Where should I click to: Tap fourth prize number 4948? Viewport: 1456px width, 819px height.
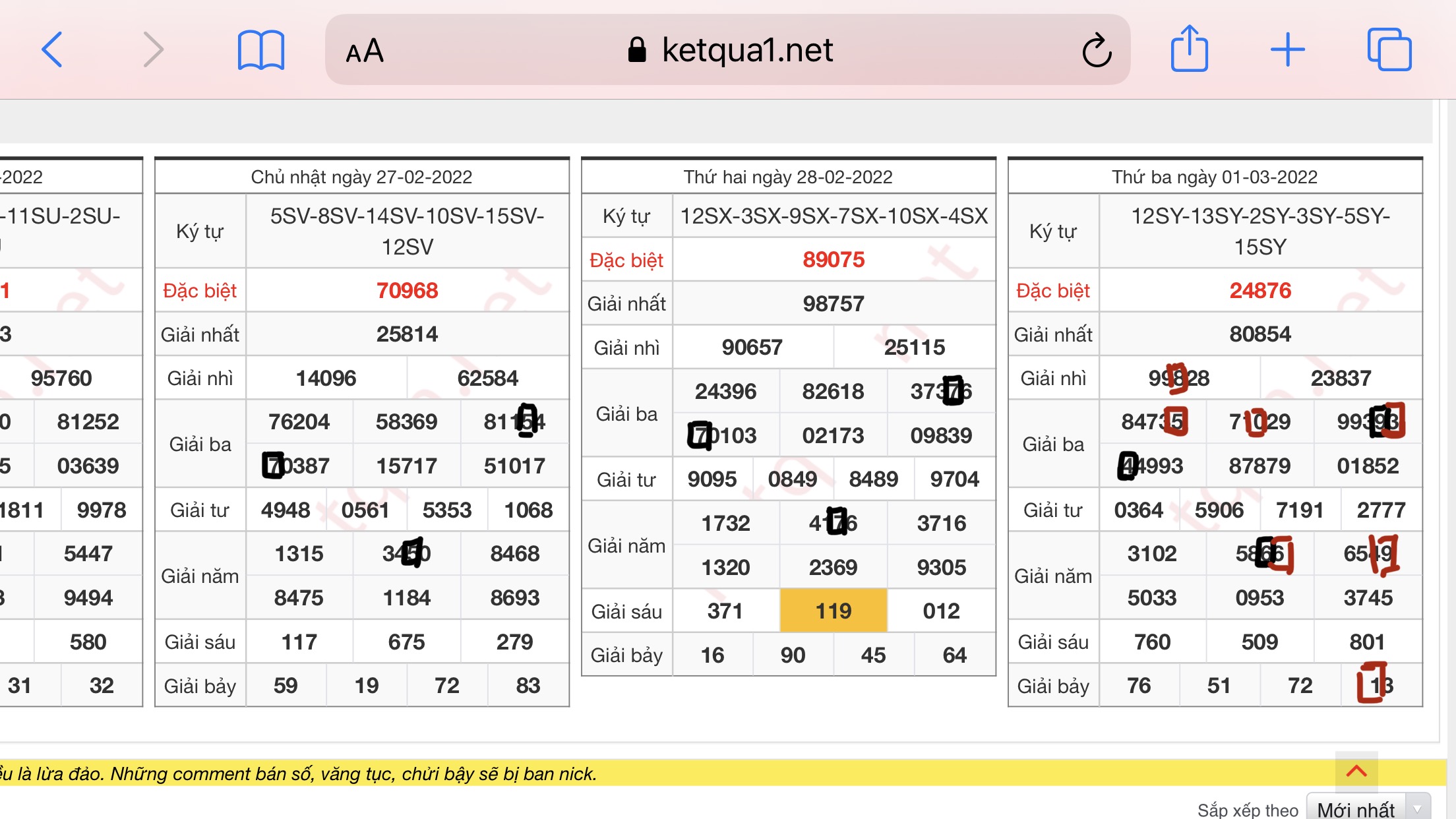pos(286,510)
